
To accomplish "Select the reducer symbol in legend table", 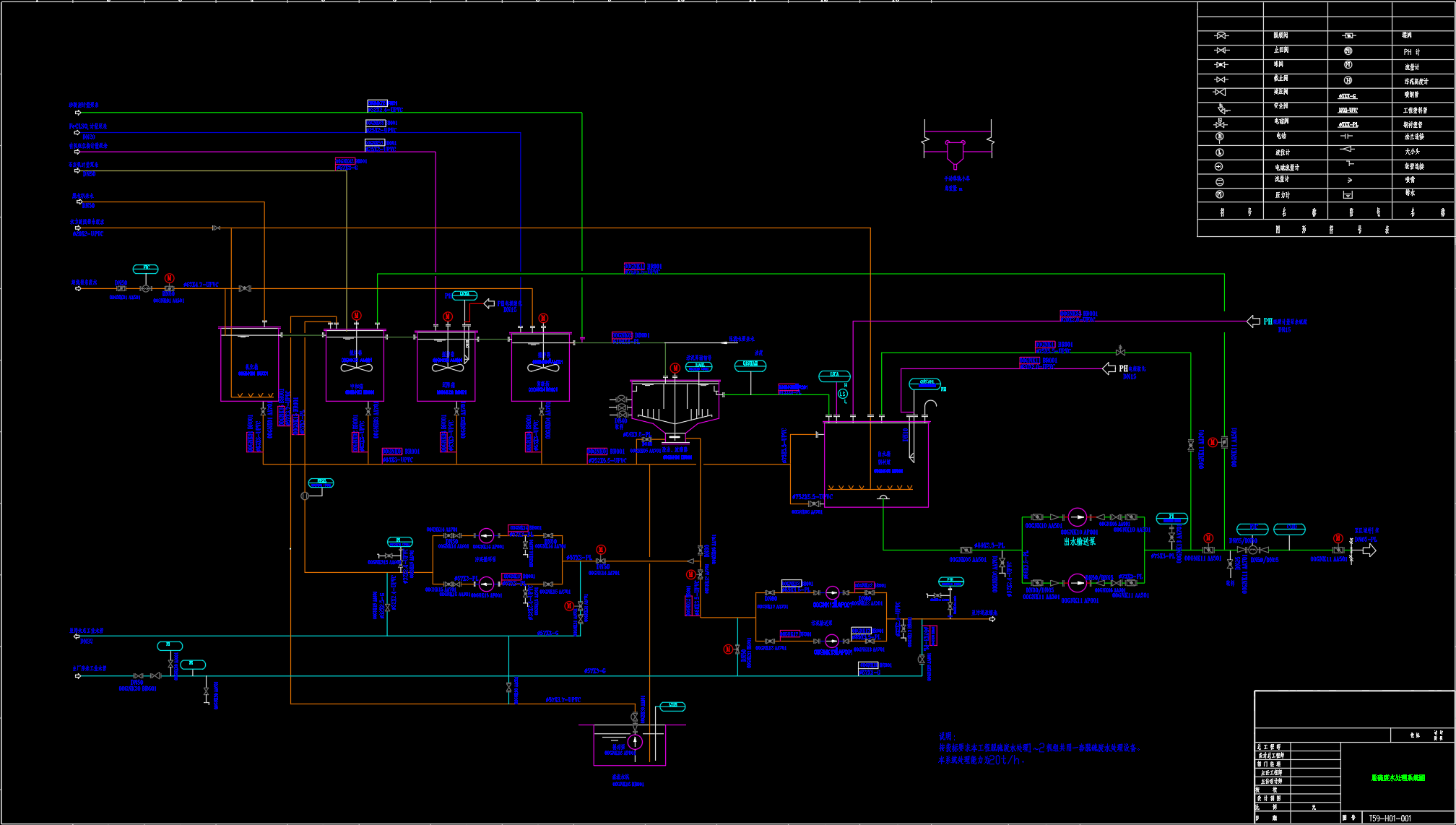I will tap(1348, 150).
